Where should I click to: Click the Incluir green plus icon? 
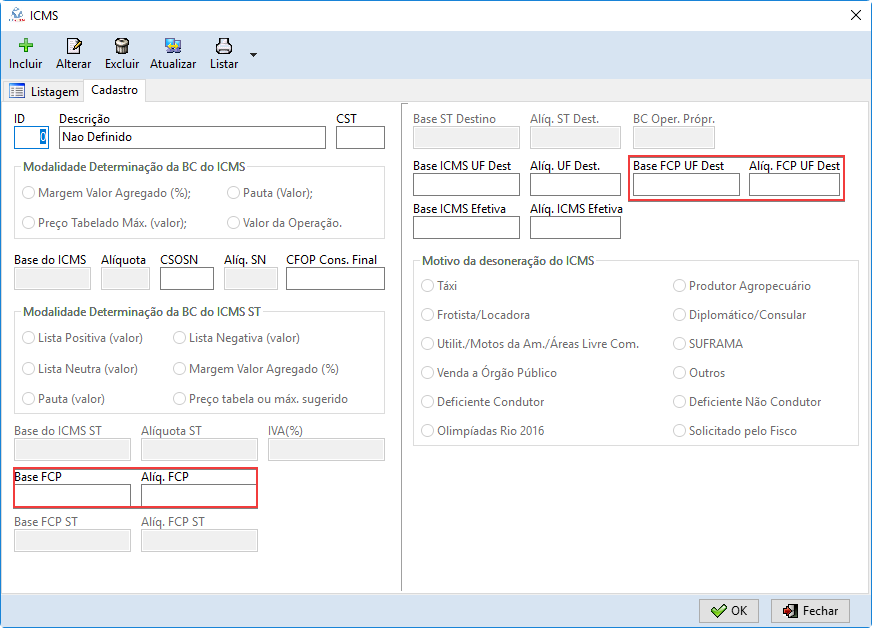(26, 46)
